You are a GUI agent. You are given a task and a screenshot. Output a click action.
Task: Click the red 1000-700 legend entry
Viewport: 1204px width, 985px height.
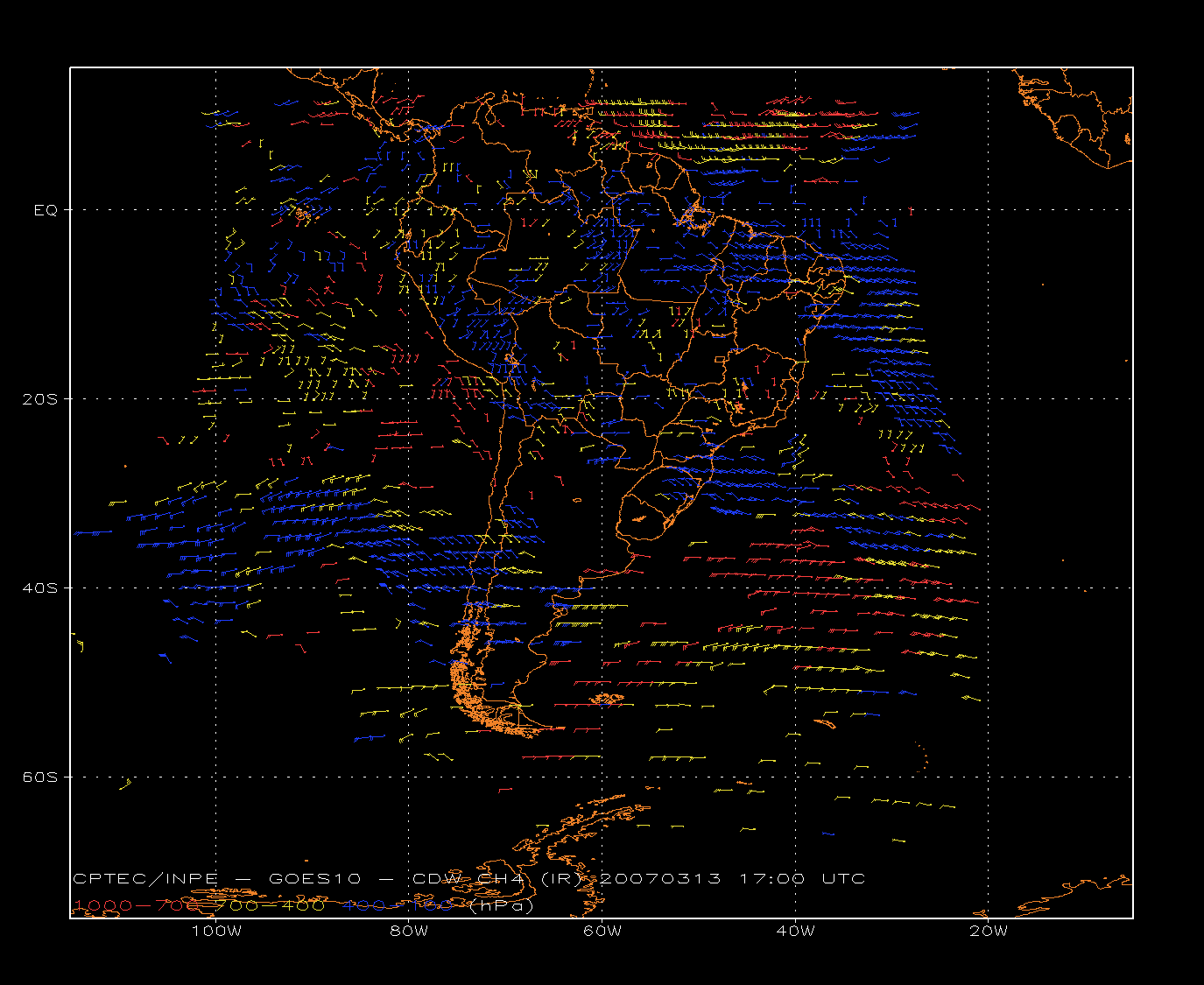click(135, 905)
